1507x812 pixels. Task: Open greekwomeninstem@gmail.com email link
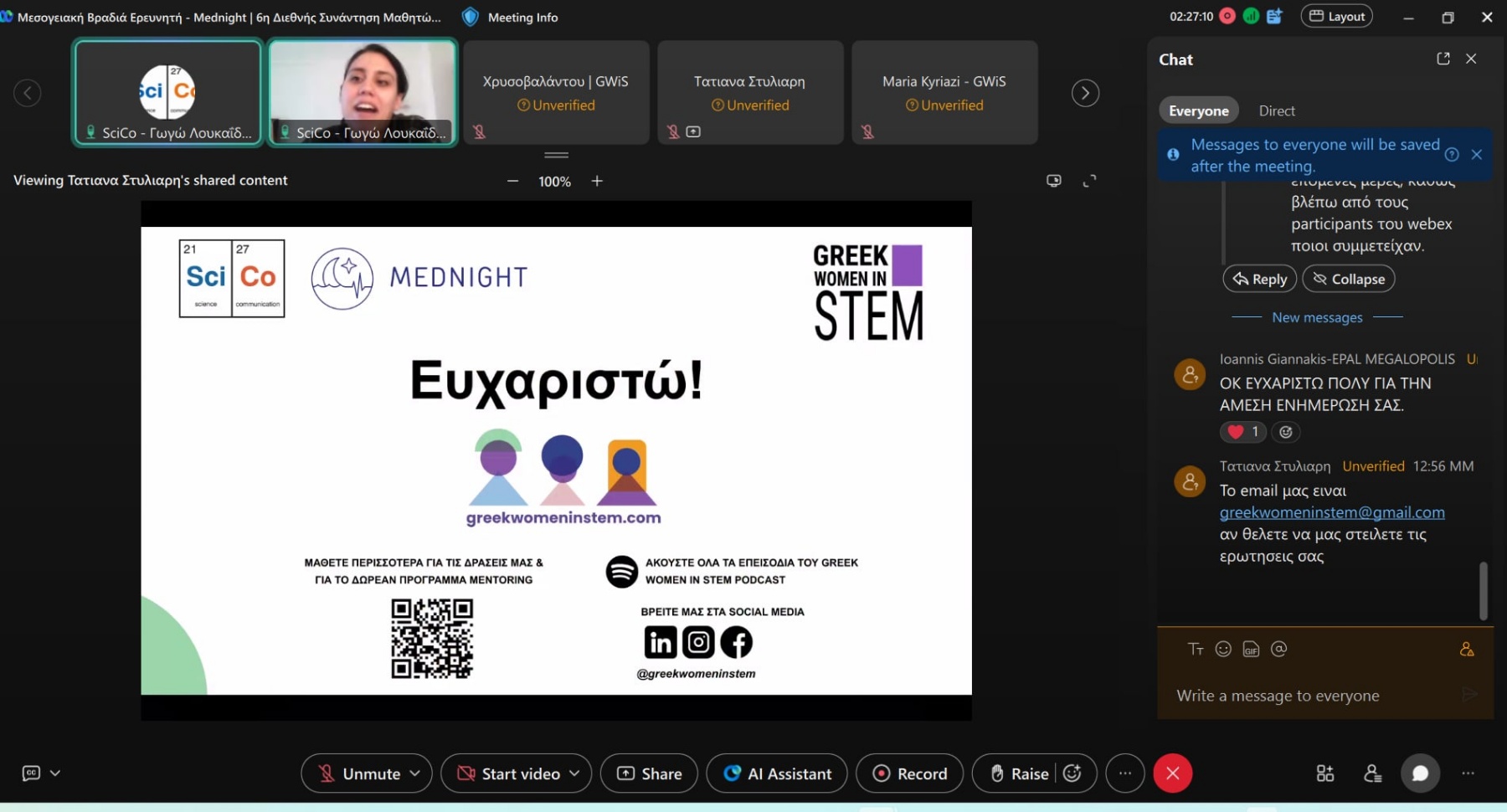1332,512
